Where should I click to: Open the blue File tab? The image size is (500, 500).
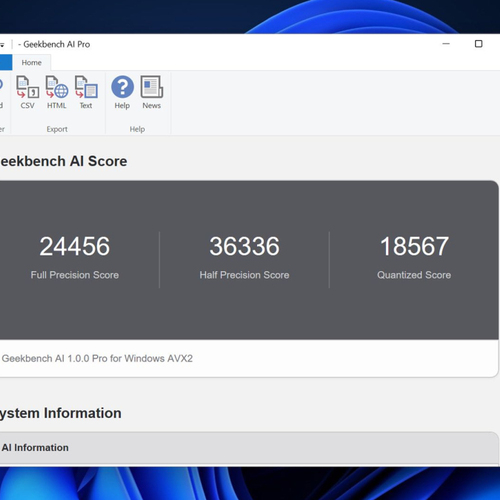coord(6,63)
